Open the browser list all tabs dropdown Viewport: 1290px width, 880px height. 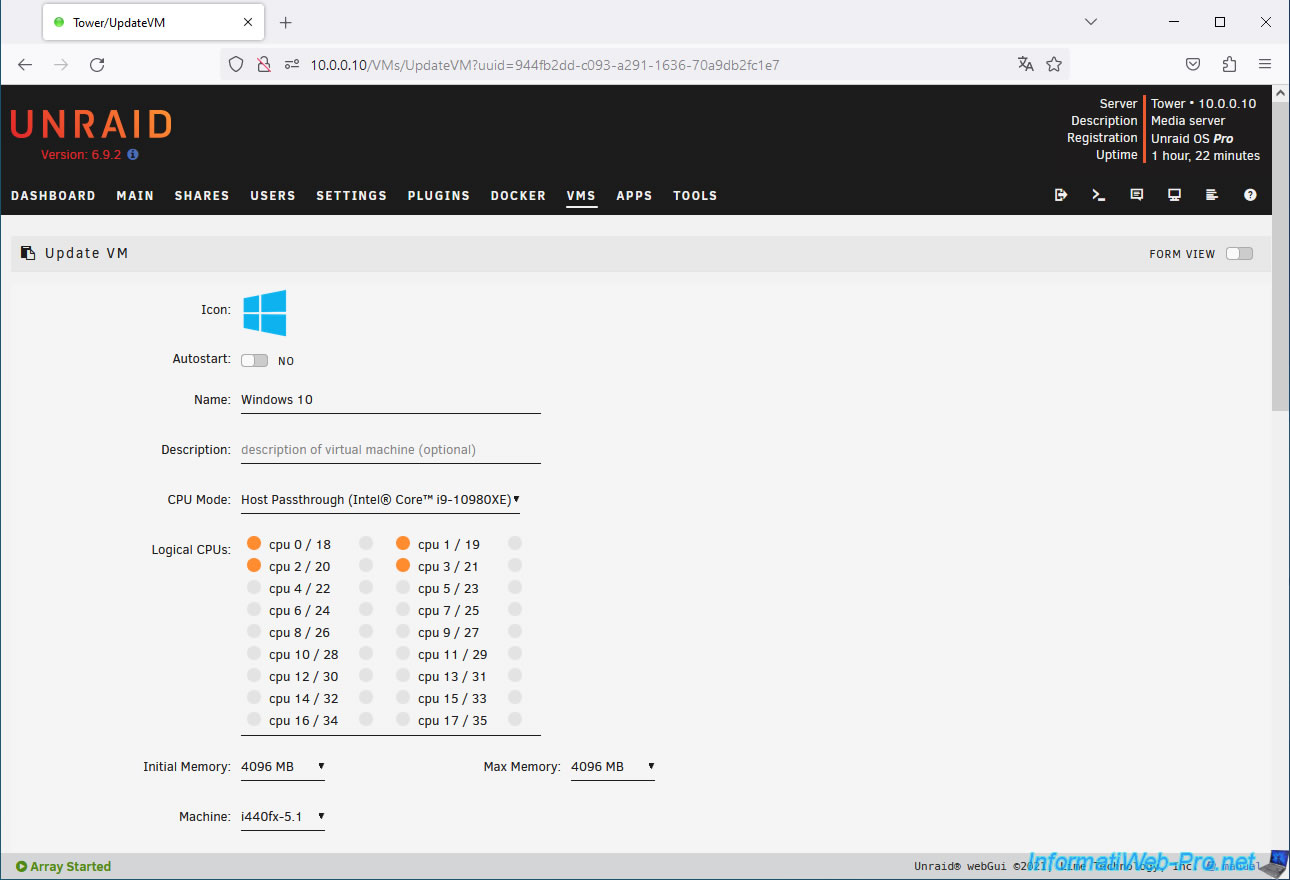point(1091,22)
